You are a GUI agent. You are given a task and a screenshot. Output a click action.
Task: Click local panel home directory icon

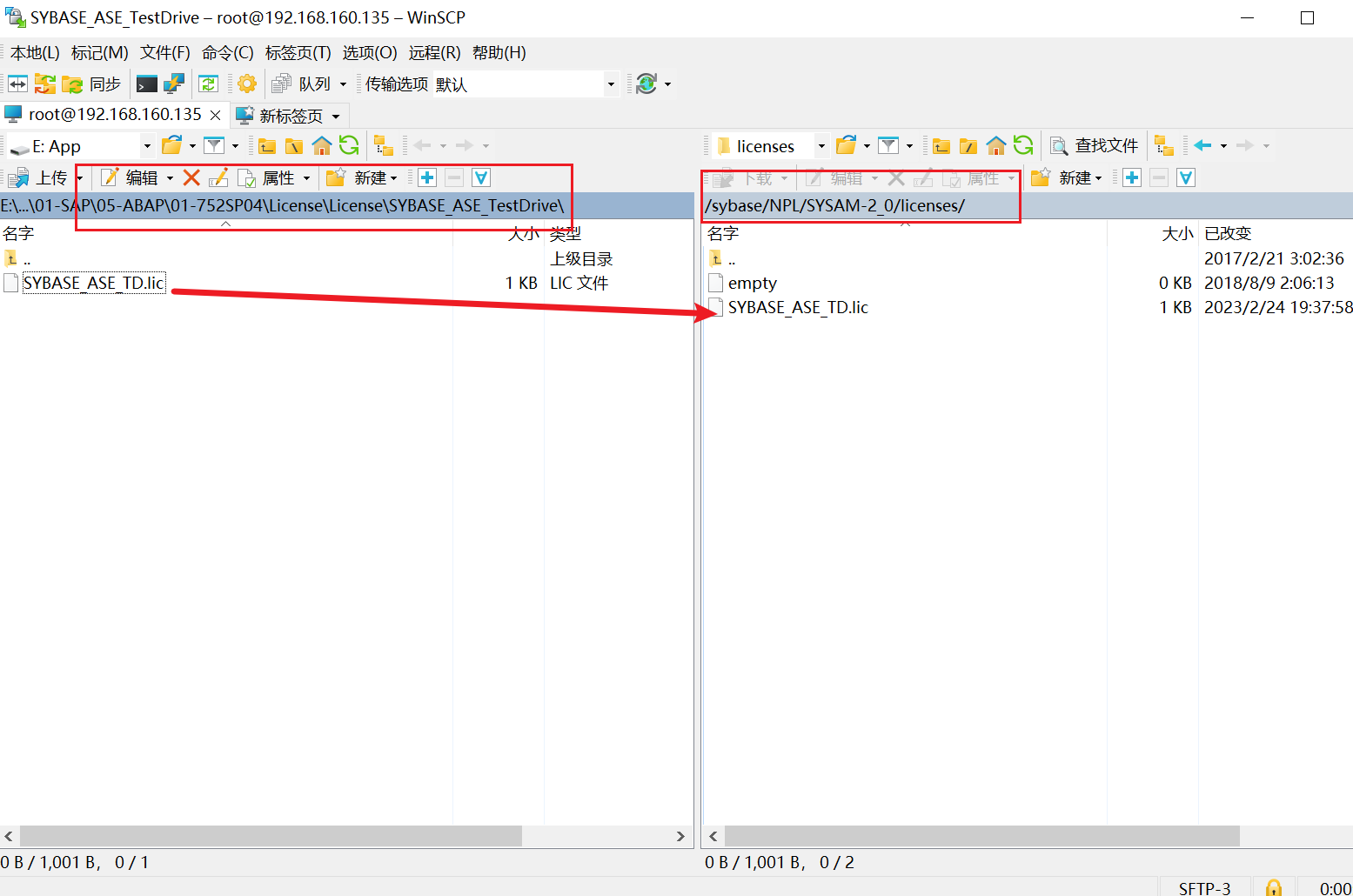[322, 146]
